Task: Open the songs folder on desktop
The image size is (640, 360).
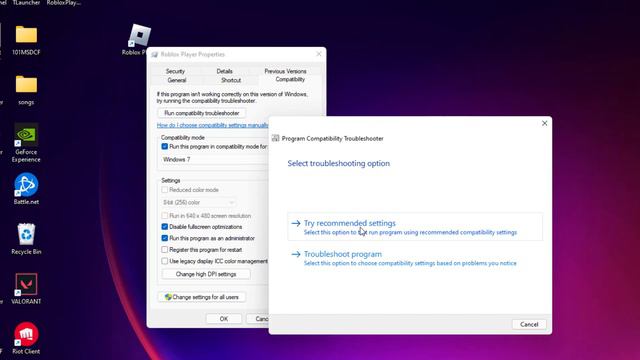Action: [26, 90]
